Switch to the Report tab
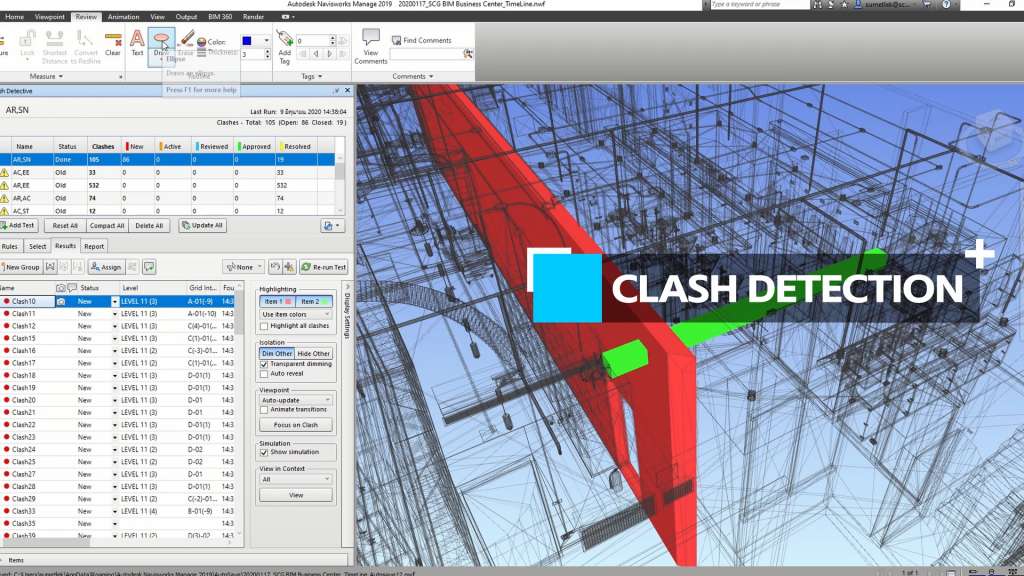 tap(94, 246)
